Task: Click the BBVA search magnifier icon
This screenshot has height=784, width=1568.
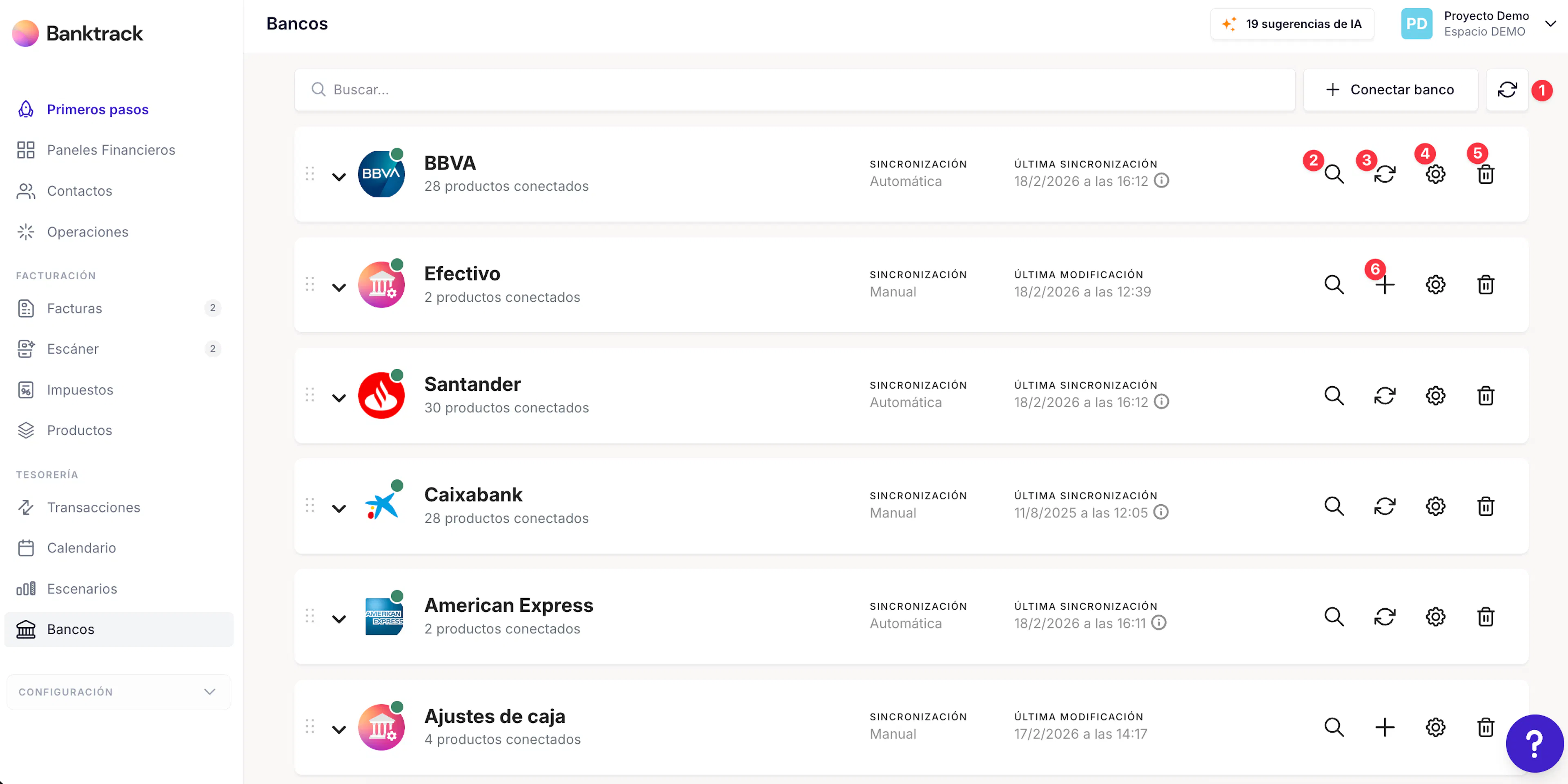Action: tap(1334, 175)
